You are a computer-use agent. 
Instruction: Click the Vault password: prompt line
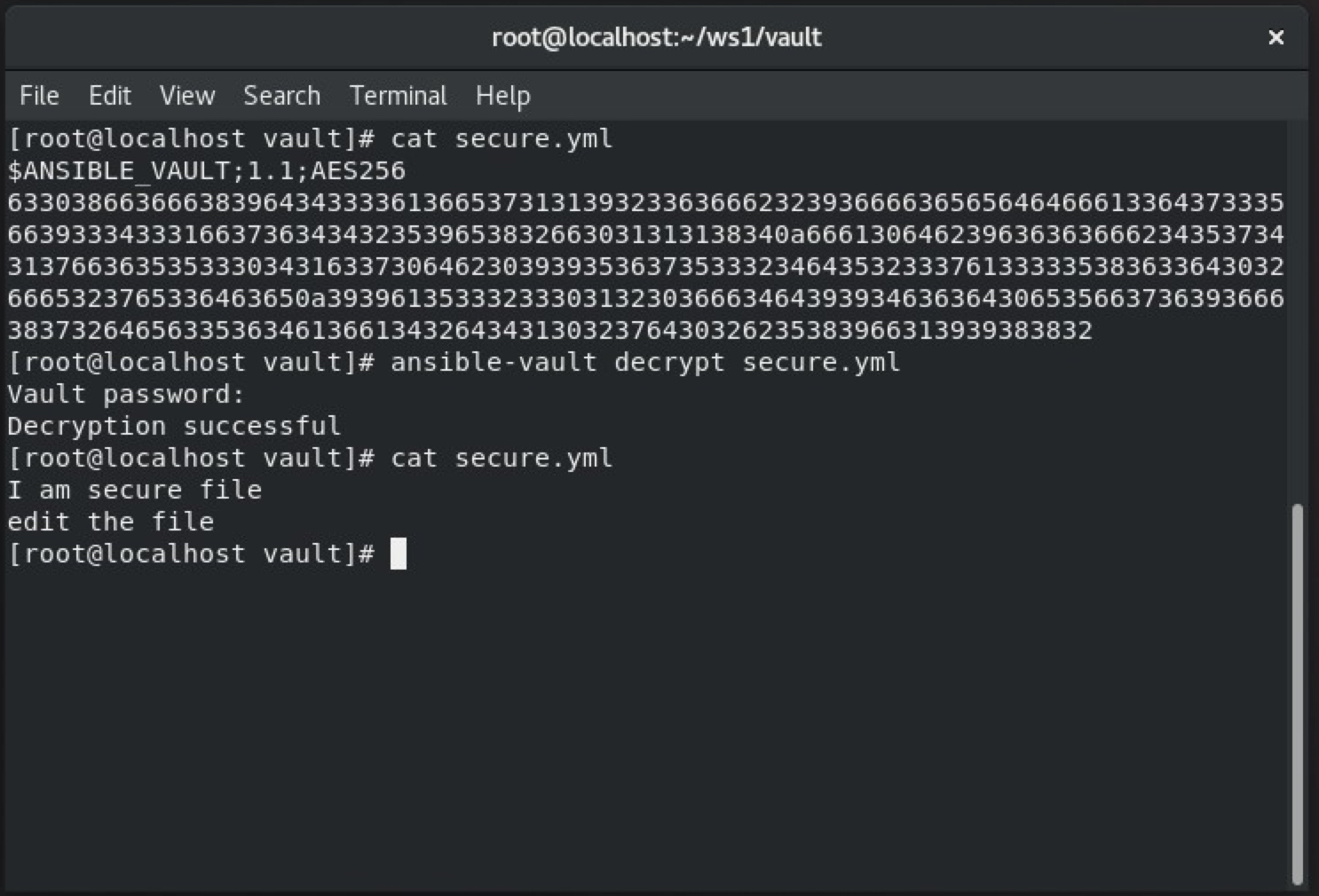(x=125, y=394)
